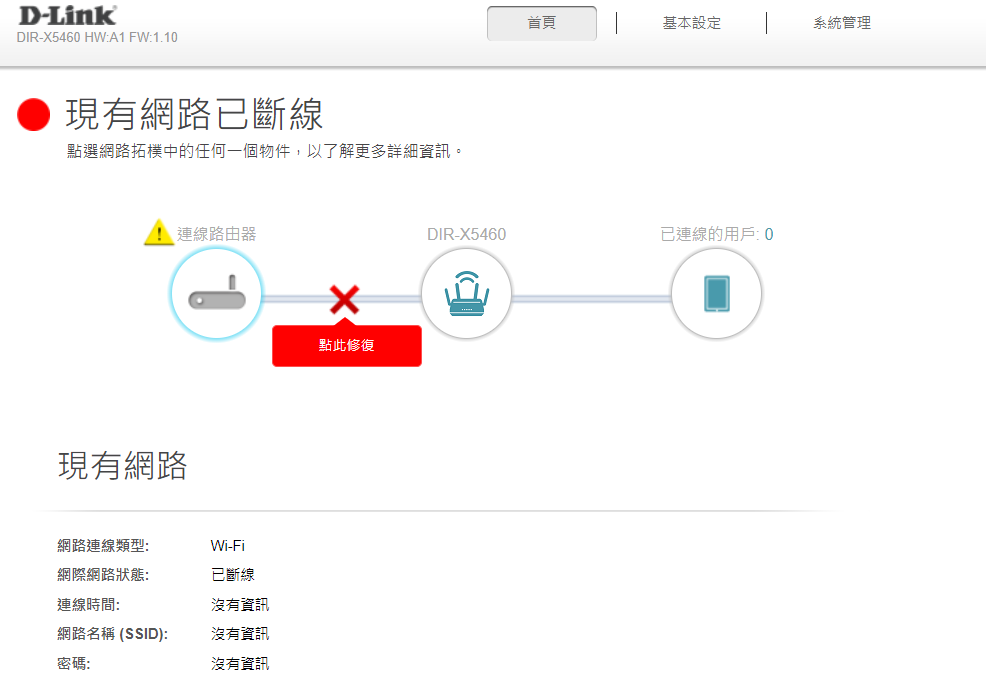This screenshot has height=680, width=986.
Task: Click the D-Link logo
Action: [67, 16]
